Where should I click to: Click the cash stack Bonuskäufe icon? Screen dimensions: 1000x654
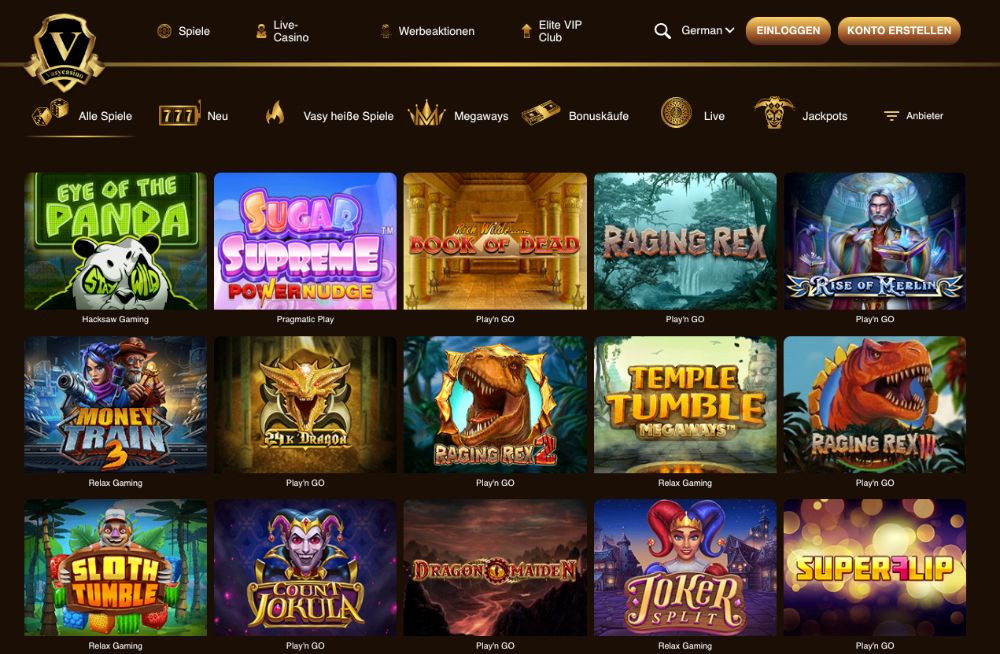click(x=540, y=114)
